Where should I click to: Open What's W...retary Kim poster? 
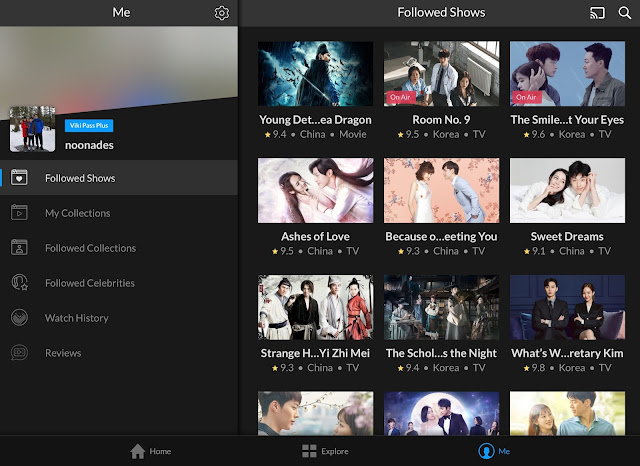(x=567, y=307)
